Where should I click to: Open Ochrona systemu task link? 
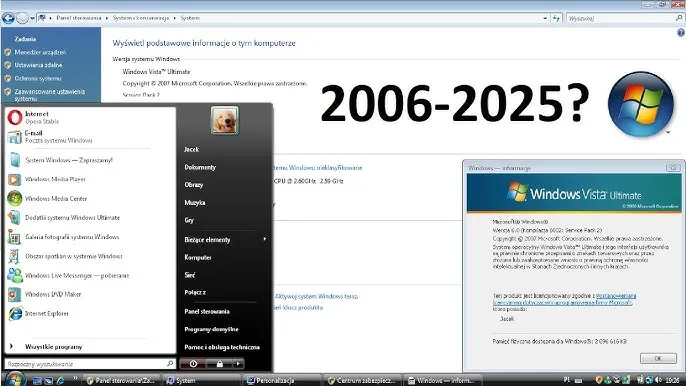38,78
